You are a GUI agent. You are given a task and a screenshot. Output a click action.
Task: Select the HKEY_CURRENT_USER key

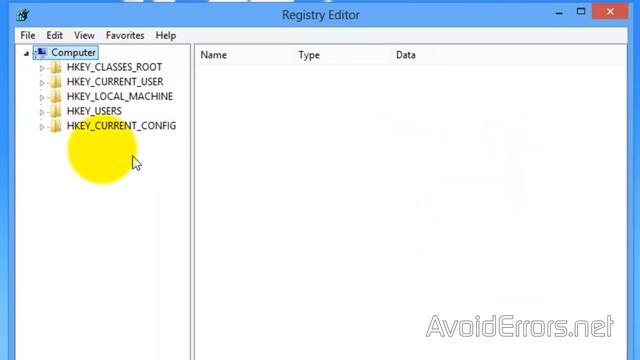(115, 82)
